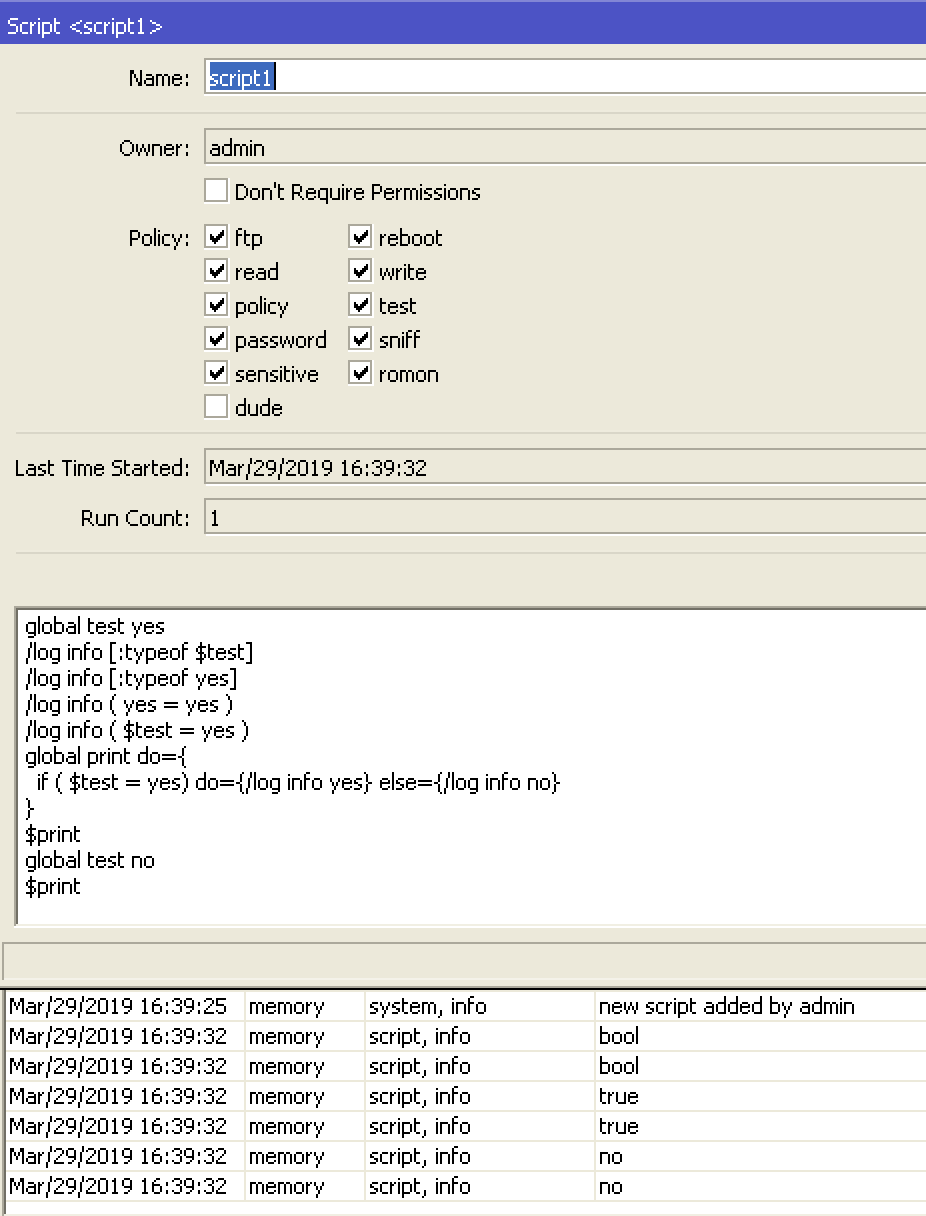Uncheck the read policy
The height and width of the screenshot is (1216, 926).
[217, 271]
